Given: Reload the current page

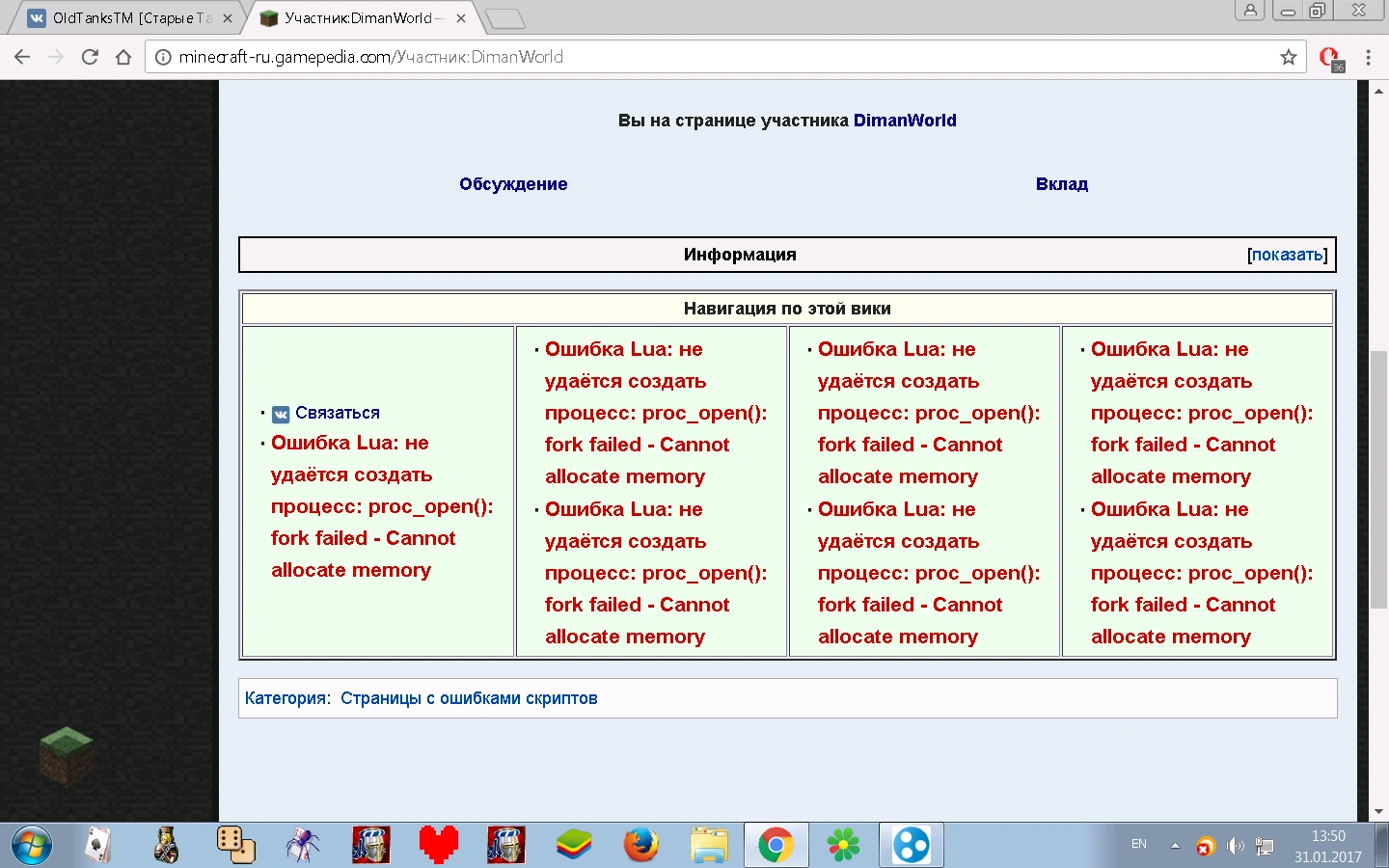Looking at the screenshot, I should (x=90, y=57).
